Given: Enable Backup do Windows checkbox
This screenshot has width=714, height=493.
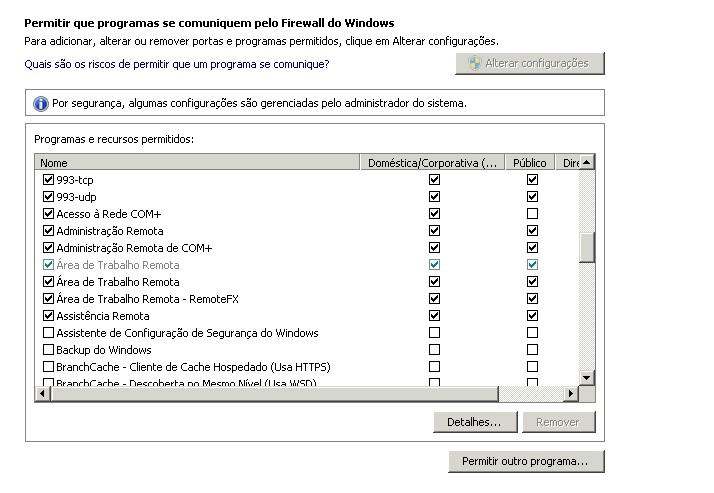Looking at the screenshot, I should [x=48, y=350].
